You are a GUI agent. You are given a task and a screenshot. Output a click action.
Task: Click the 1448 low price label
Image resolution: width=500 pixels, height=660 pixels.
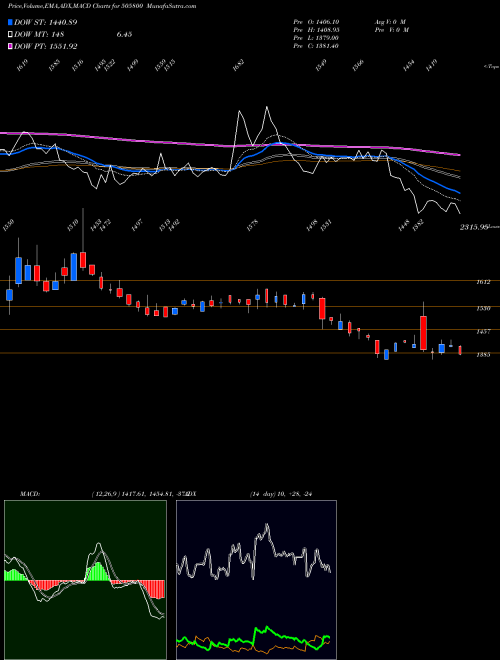coord(403,225)
